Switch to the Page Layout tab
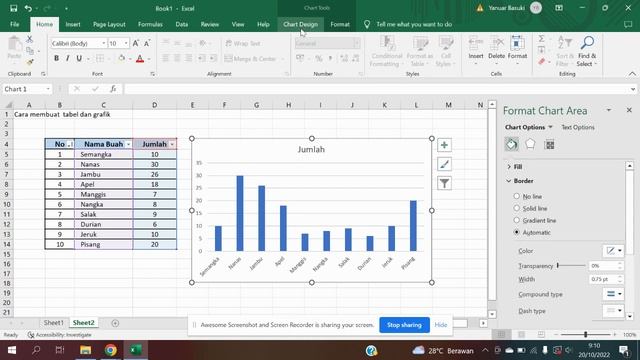640x360 pixels. [109, 24]
